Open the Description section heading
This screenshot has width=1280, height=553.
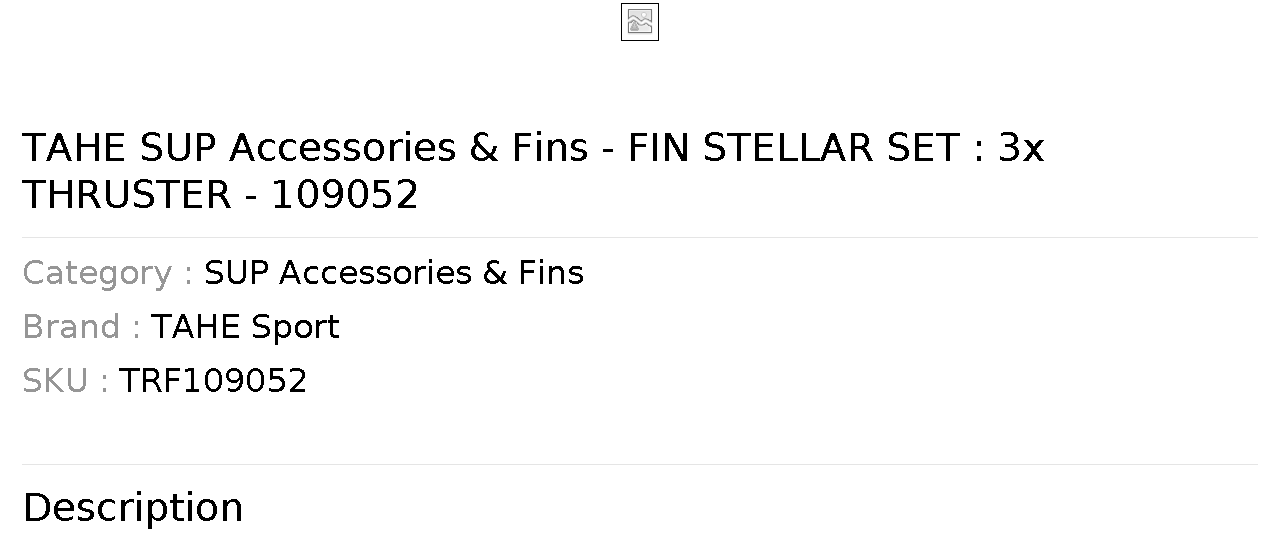133,508
